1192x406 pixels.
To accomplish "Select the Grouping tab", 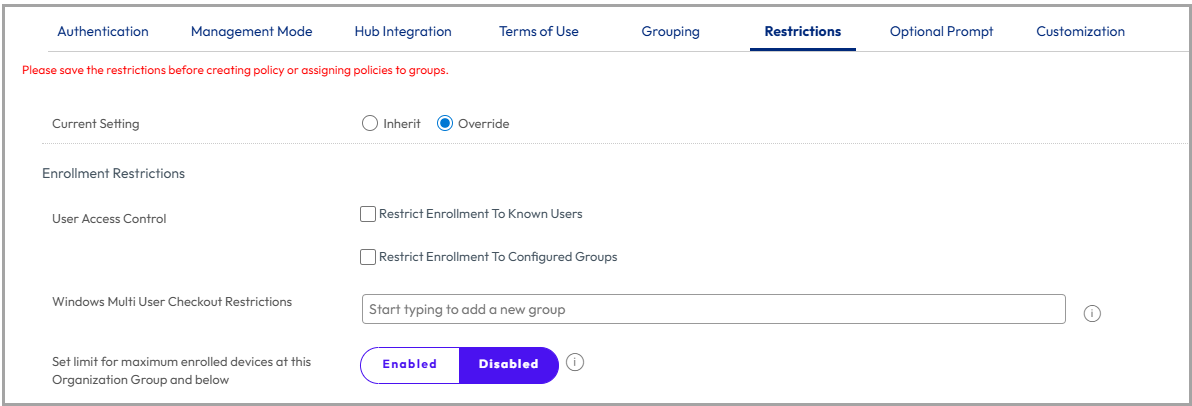I will [x=670, y=32].
